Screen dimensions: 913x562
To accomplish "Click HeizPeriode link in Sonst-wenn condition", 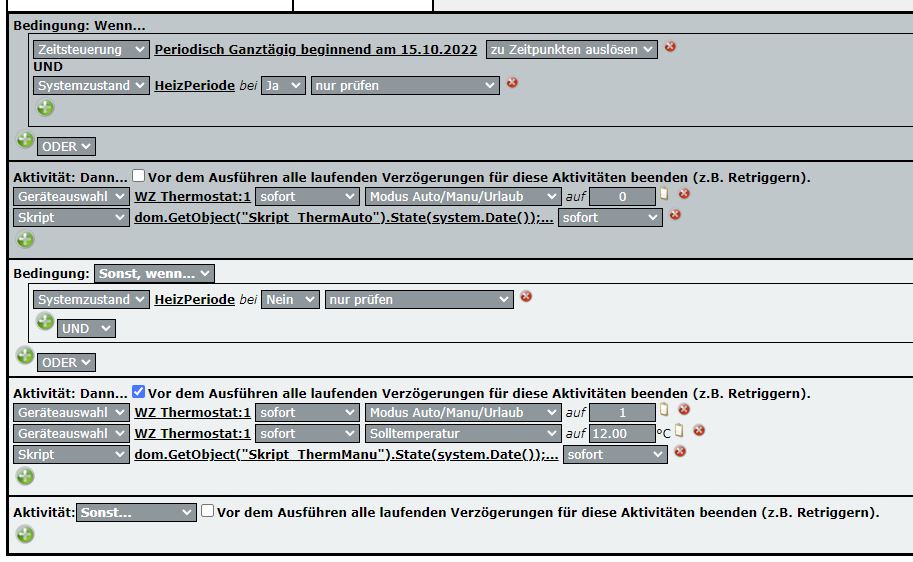I will tap(194, 300).
